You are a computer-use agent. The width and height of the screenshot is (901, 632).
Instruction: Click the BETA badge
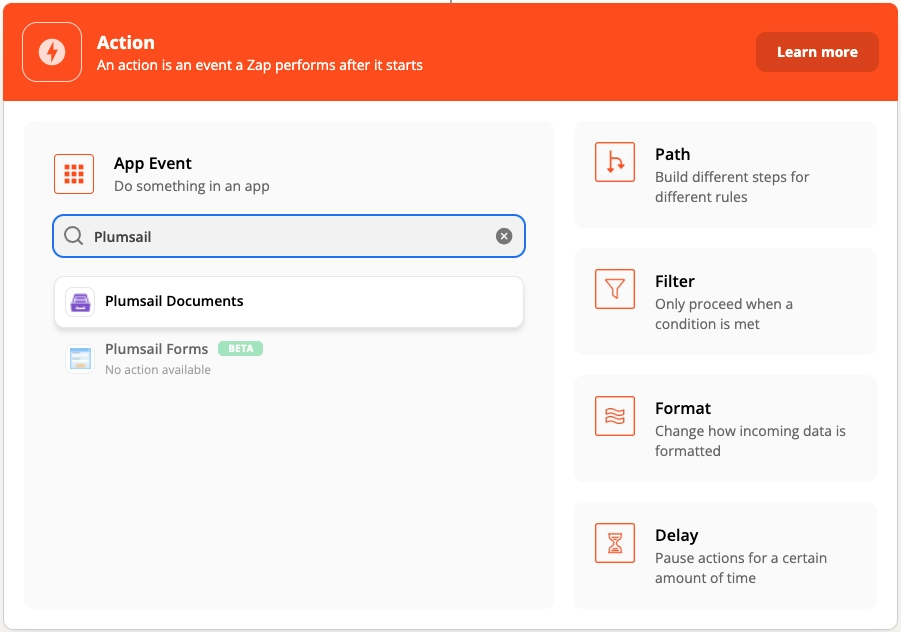240,348
